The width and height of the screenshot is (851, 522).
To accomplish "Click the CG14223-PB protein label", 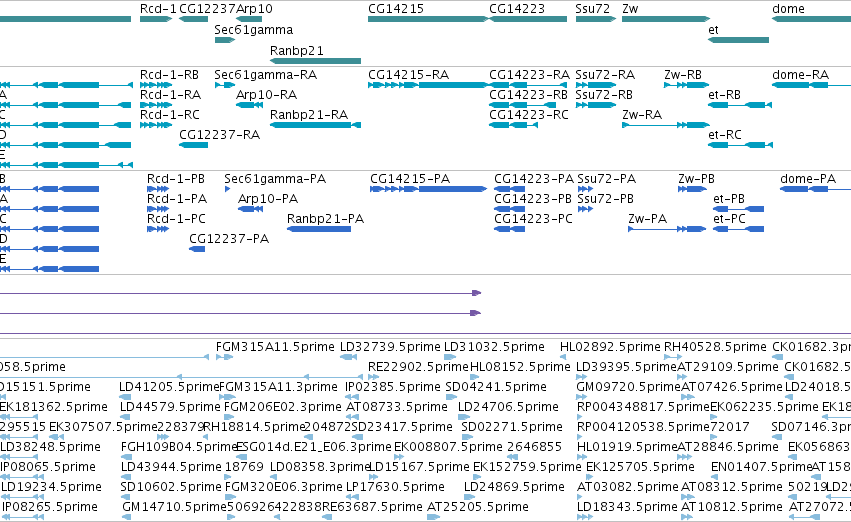I will [532, 199].
